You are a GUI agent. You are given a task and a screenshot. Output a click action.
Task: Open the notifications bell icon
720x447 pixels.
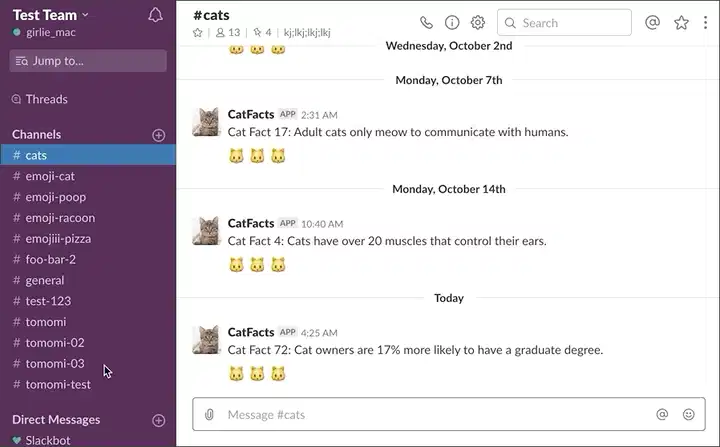[x=155, y=15]
